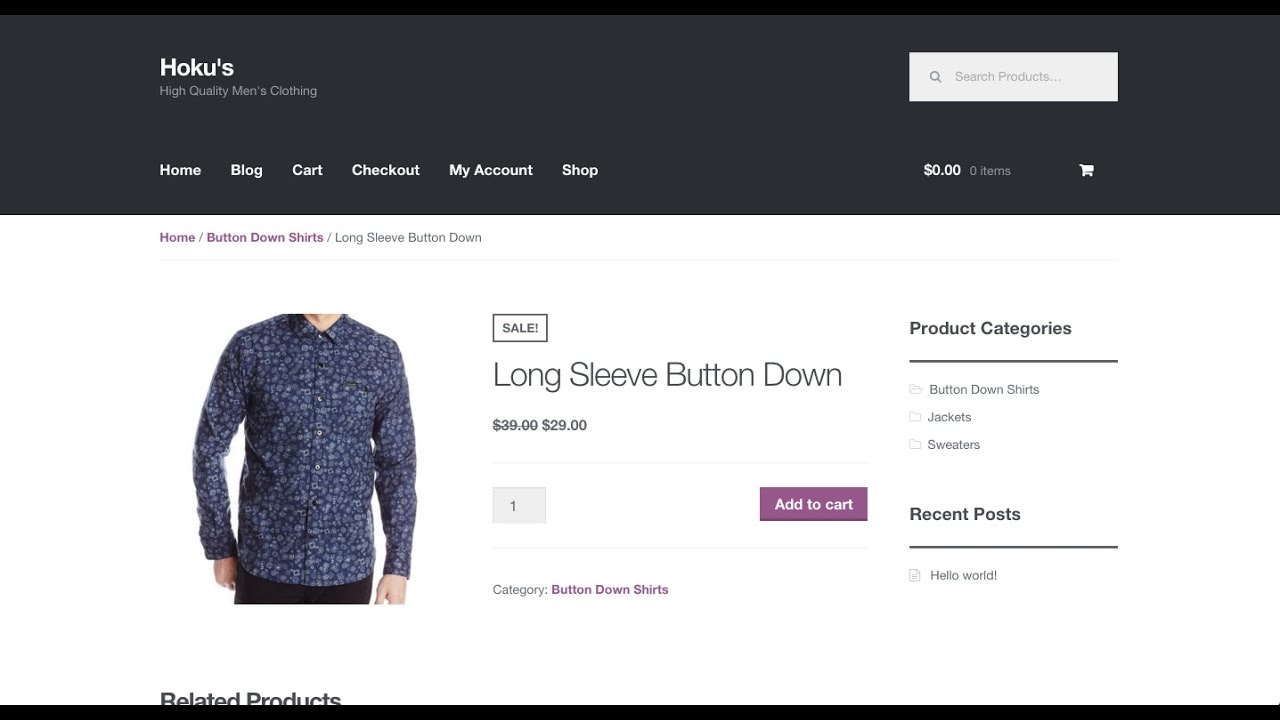Click the Sweaters folder icon
1280x720 pixels.
click(x=915, y=445)
